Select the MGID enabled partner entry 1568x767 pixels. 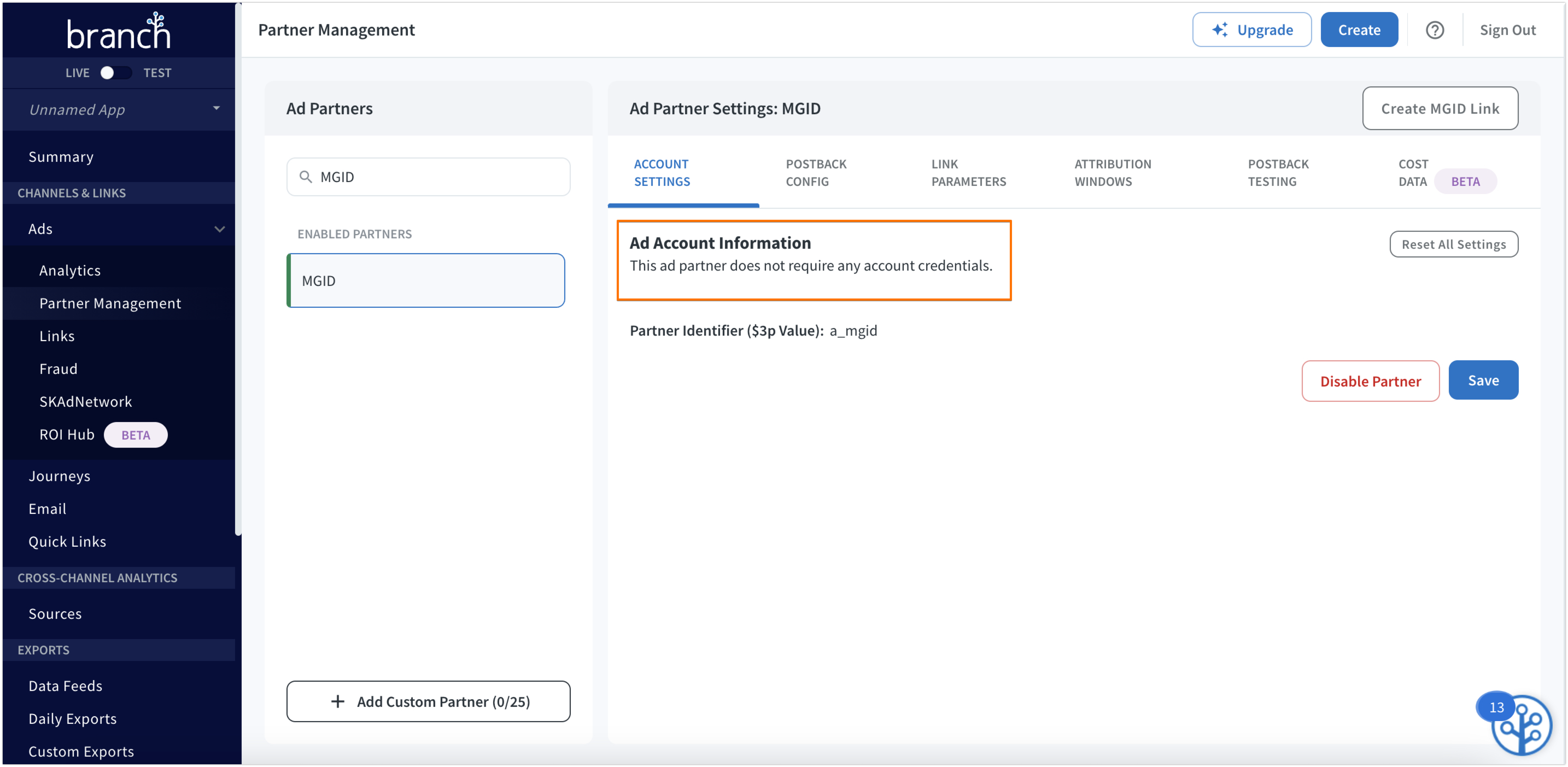(x=425, y=281)
